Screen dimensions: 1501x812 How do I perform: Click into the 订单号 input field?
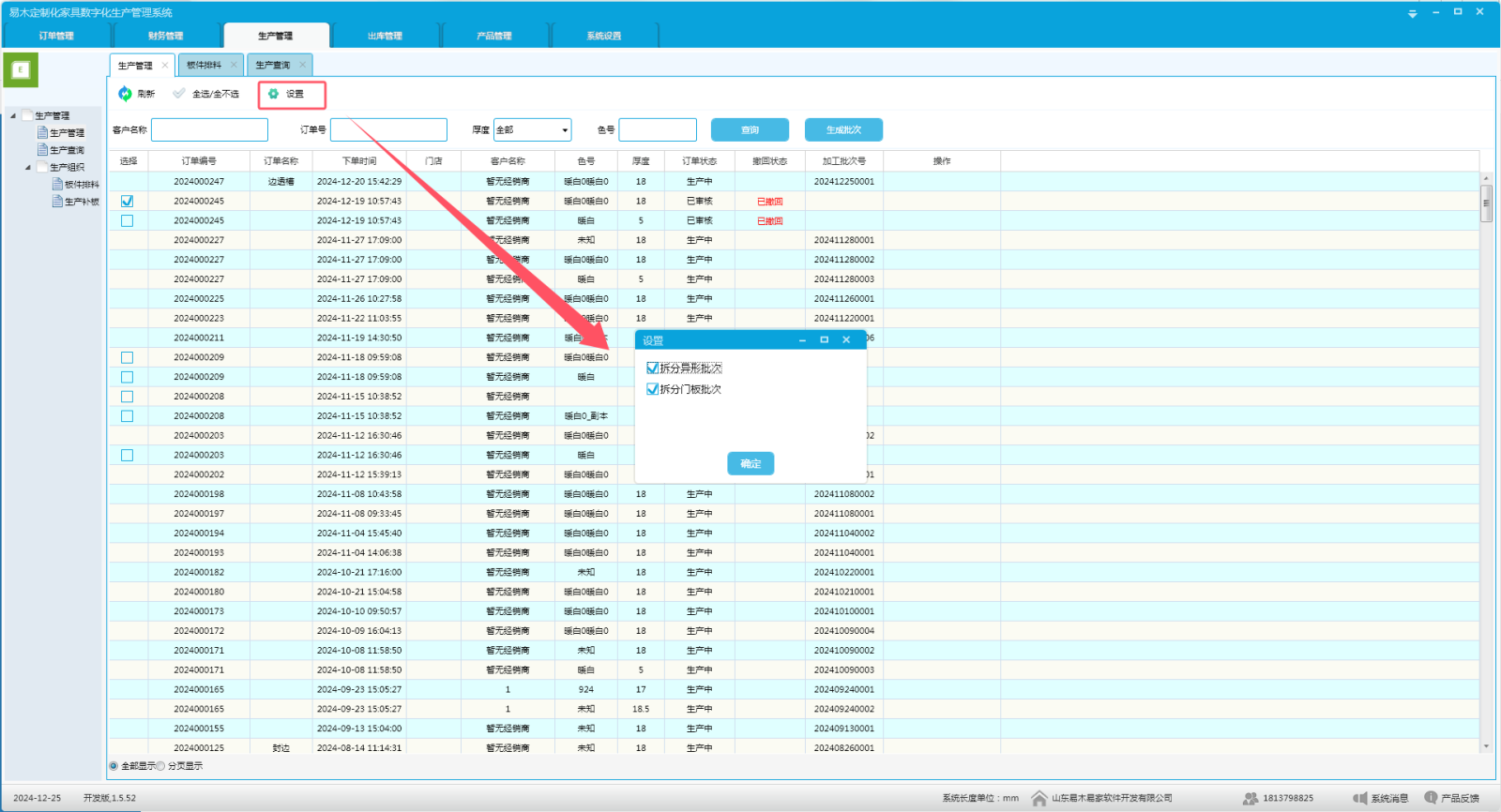point(388,129)
